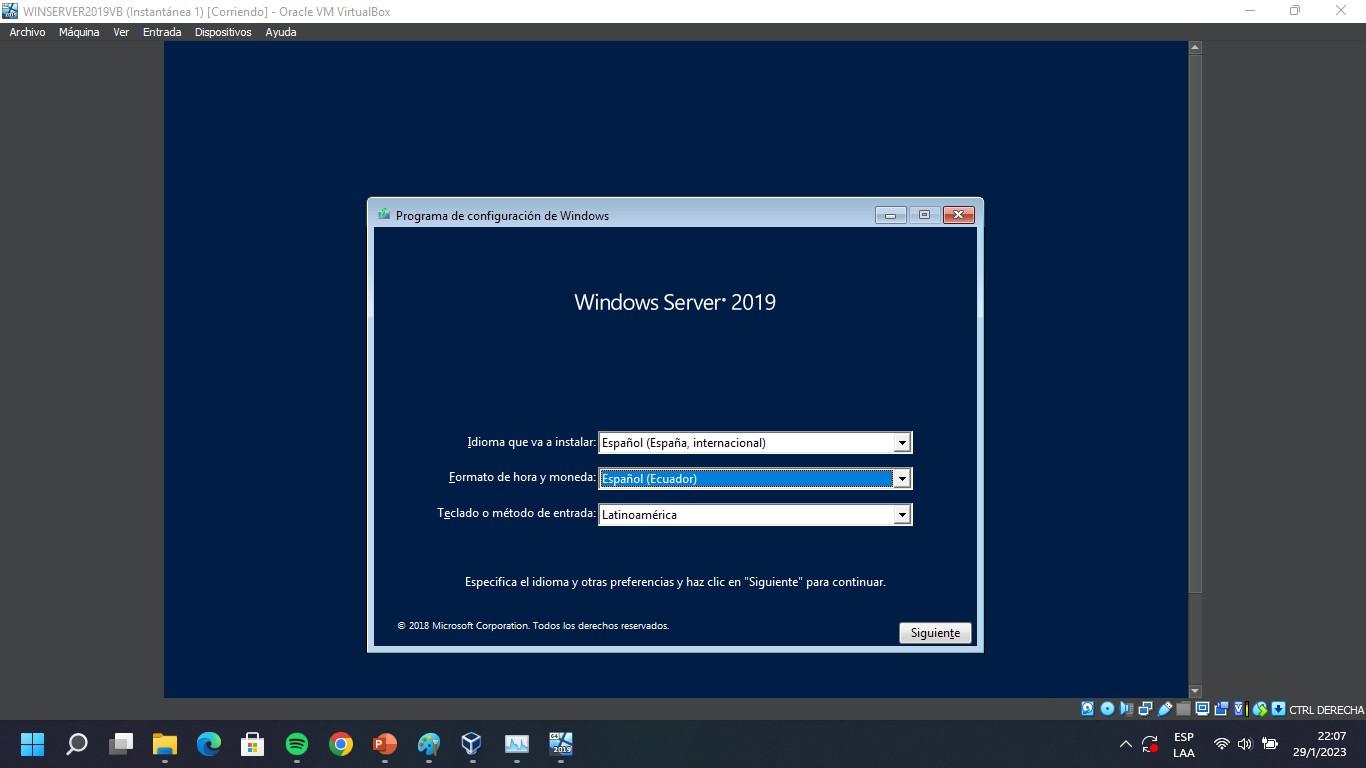Open Wi-Fi network settings in tray
The width and height of the screenshot is (1366, 768).
click(x=1221, y=744)
